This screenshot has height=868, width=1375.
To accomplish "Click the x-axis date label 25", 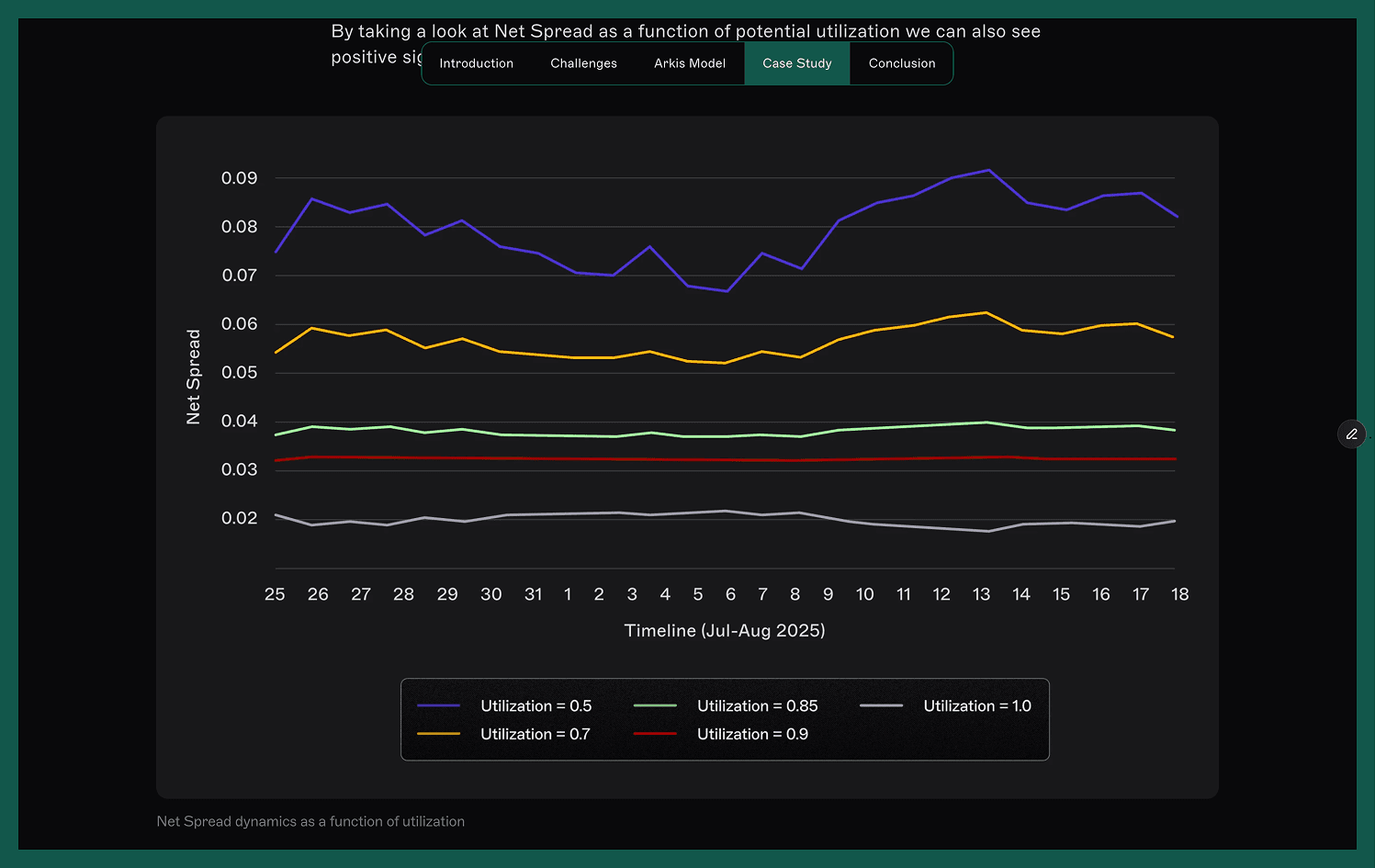I will (x=275, y=594).
